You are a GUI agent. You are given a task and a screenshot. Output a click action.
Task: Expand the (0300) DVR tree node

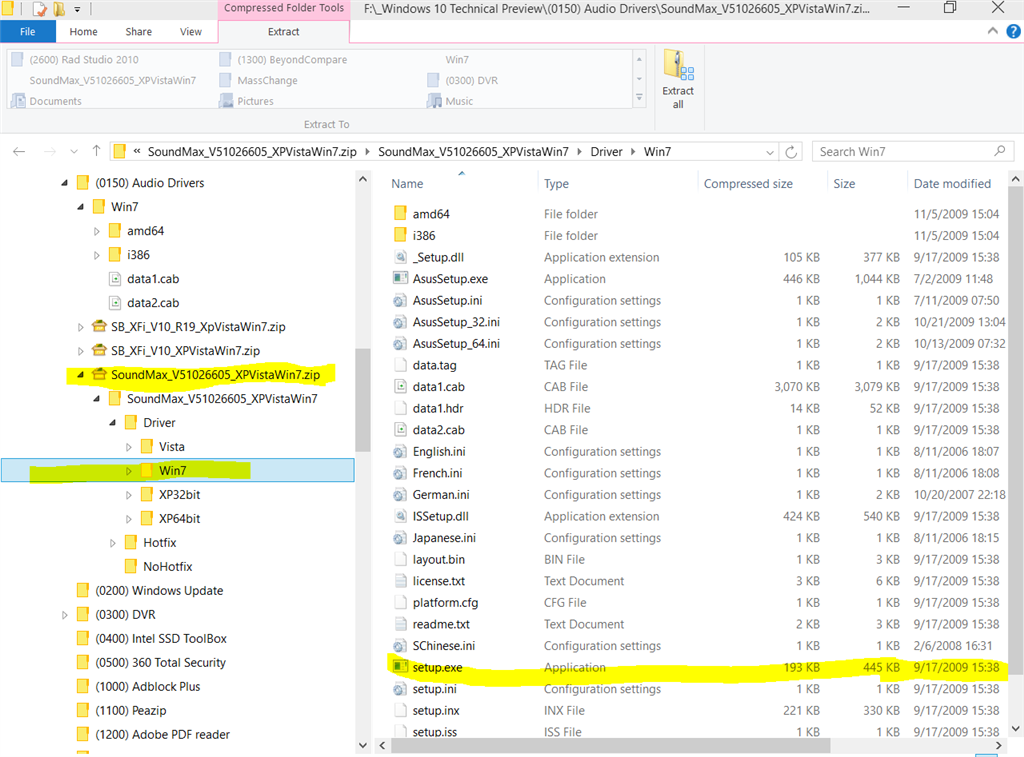65,615
